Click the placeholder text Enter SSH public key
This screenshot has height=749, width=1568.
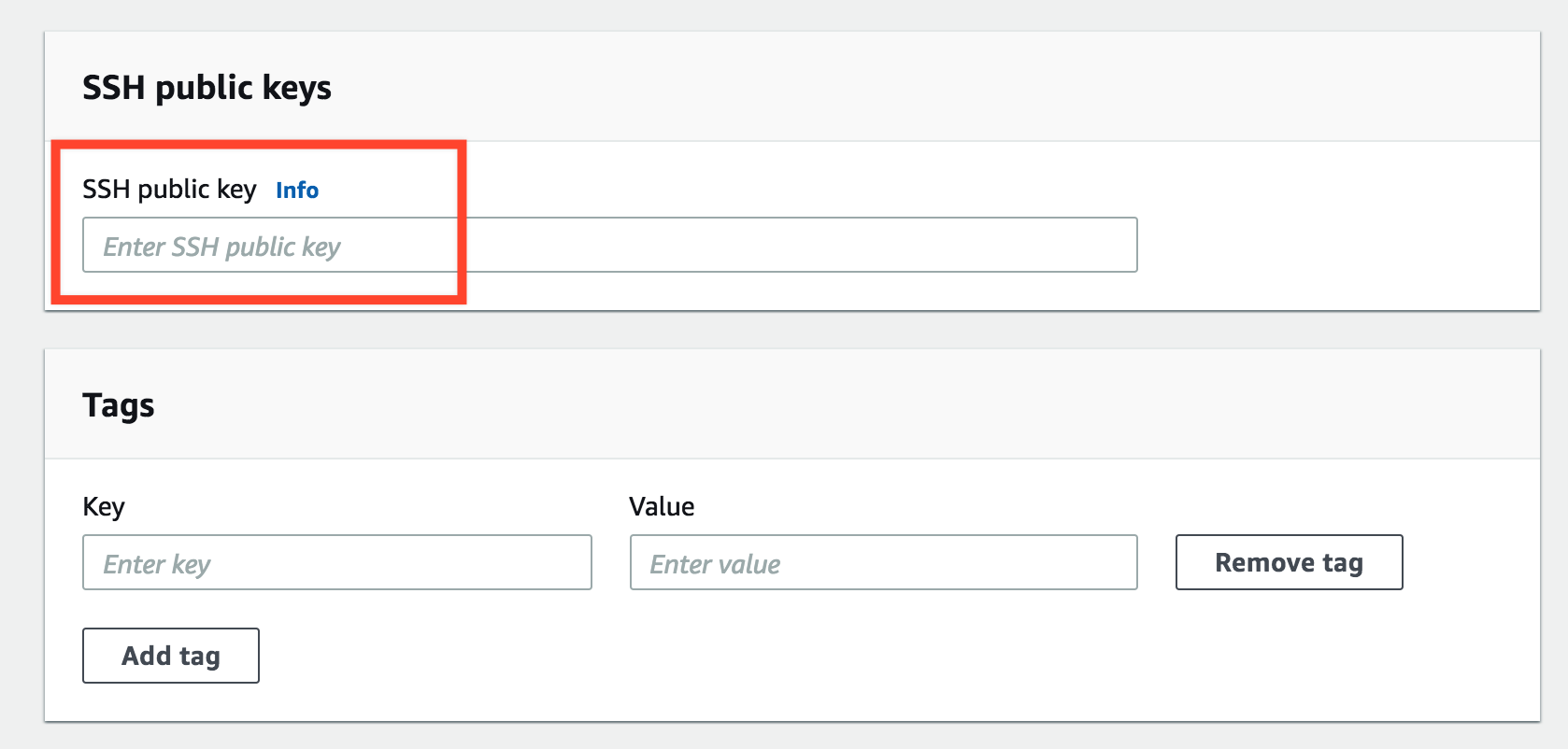(x=221, y=247)
